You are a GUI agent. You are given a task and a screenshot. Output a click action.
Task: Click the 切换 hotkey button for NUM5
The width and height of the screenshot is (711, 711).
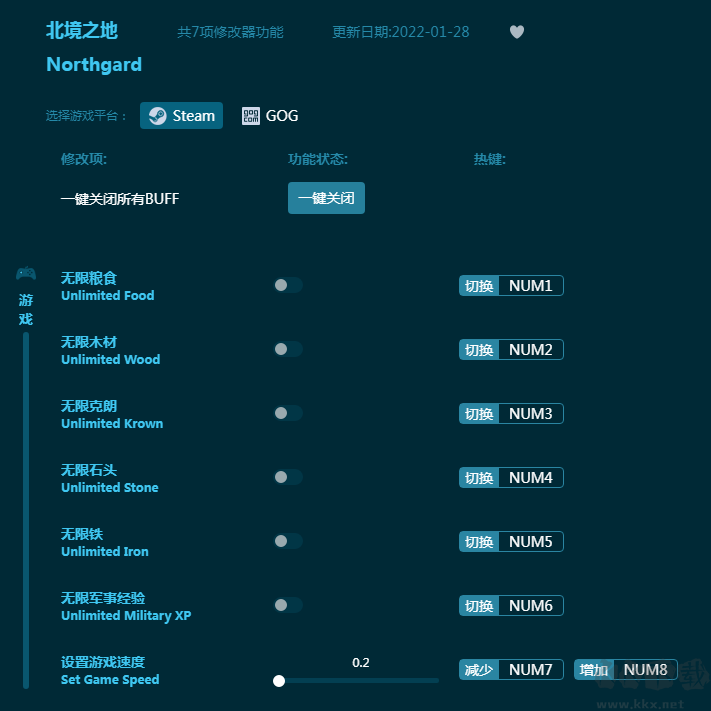(x=479, y=541)
